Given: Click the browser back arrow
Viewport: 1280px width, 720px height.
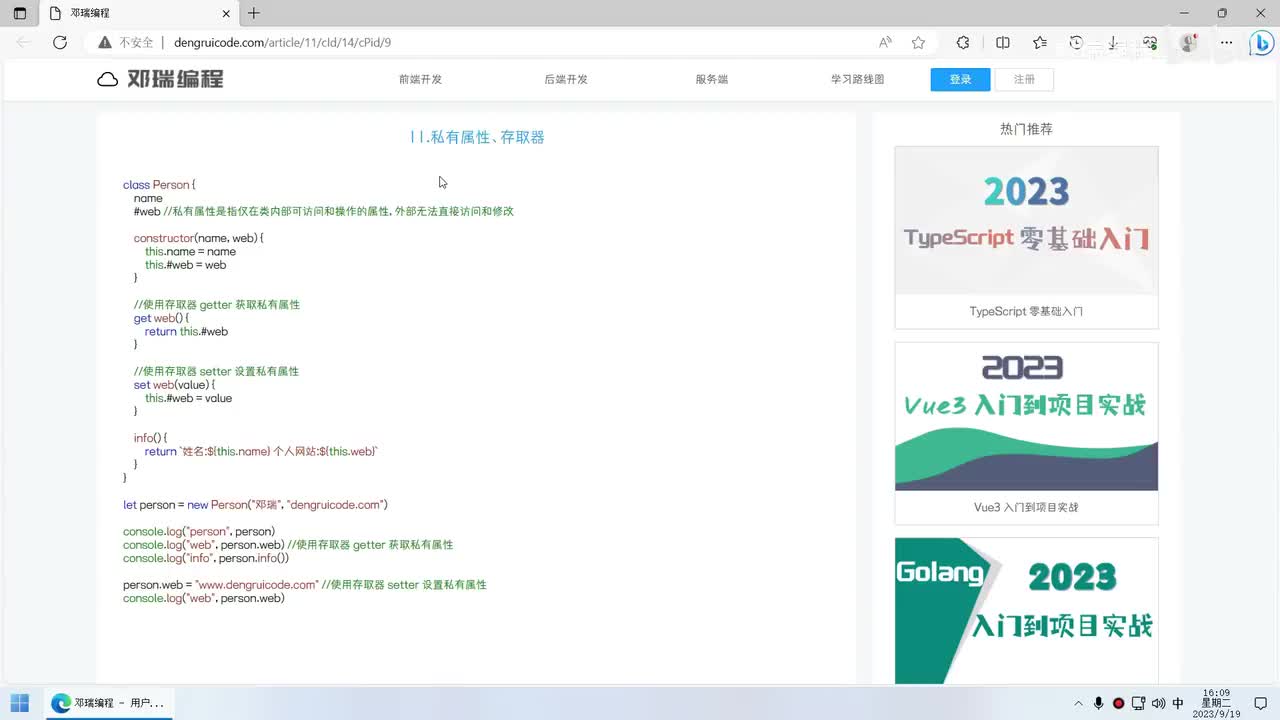Looking at the screenshot, I should click(x=24, y=42).
